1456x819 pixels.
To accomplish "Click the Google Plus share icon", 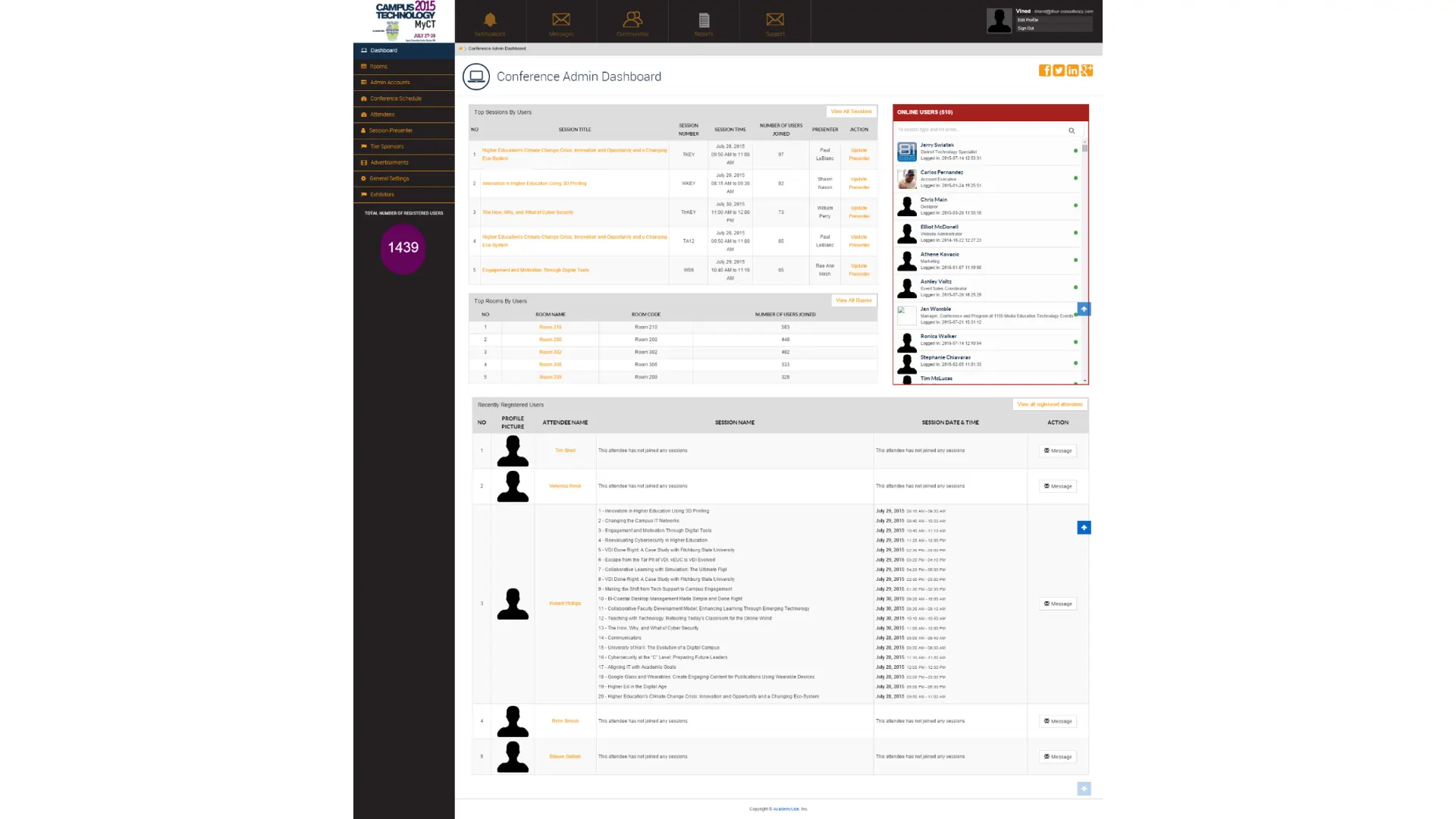I will tap(1087, 71).
